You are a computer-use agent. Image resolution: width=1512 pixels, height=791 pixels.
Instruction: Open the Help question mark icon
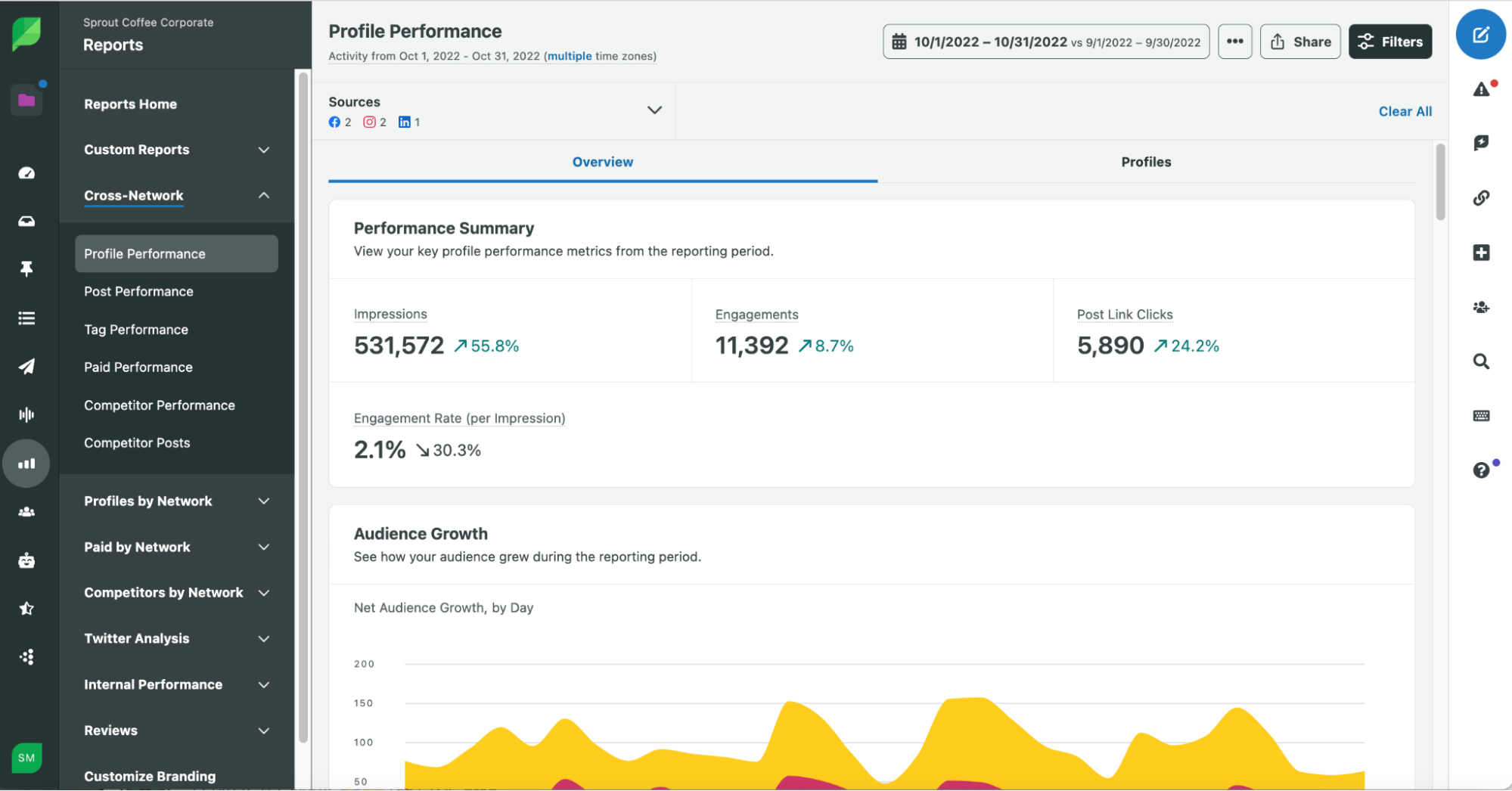tap(1481, 470)
